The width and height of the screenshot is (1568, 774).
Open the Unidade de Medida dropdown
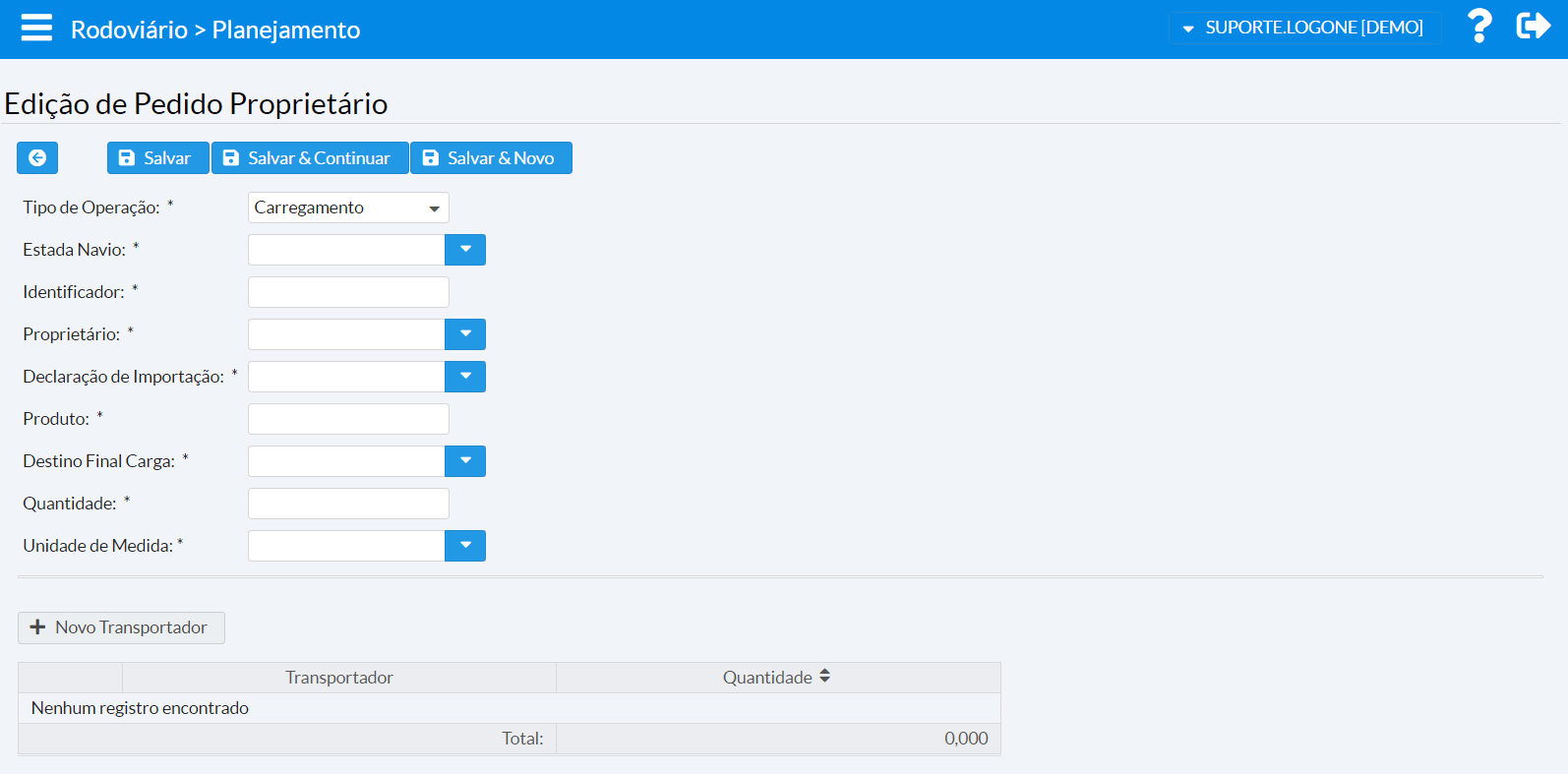[465, 546]
